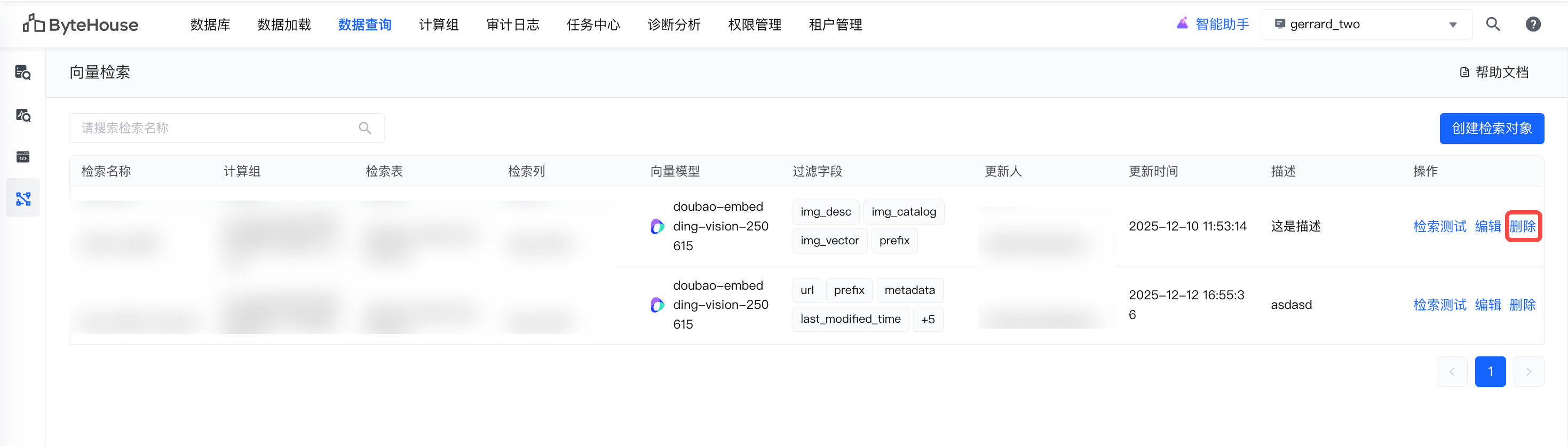This screenshot has width=1568, height=446.
Task: Click the 过滤字段 column header
Action: point(817,172)
